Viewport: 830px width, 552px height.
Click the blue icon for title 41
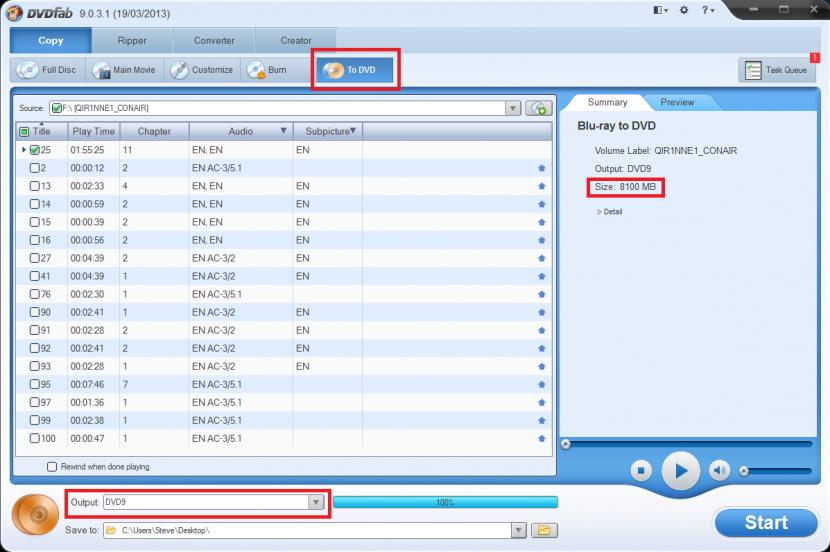pos(542,276)
